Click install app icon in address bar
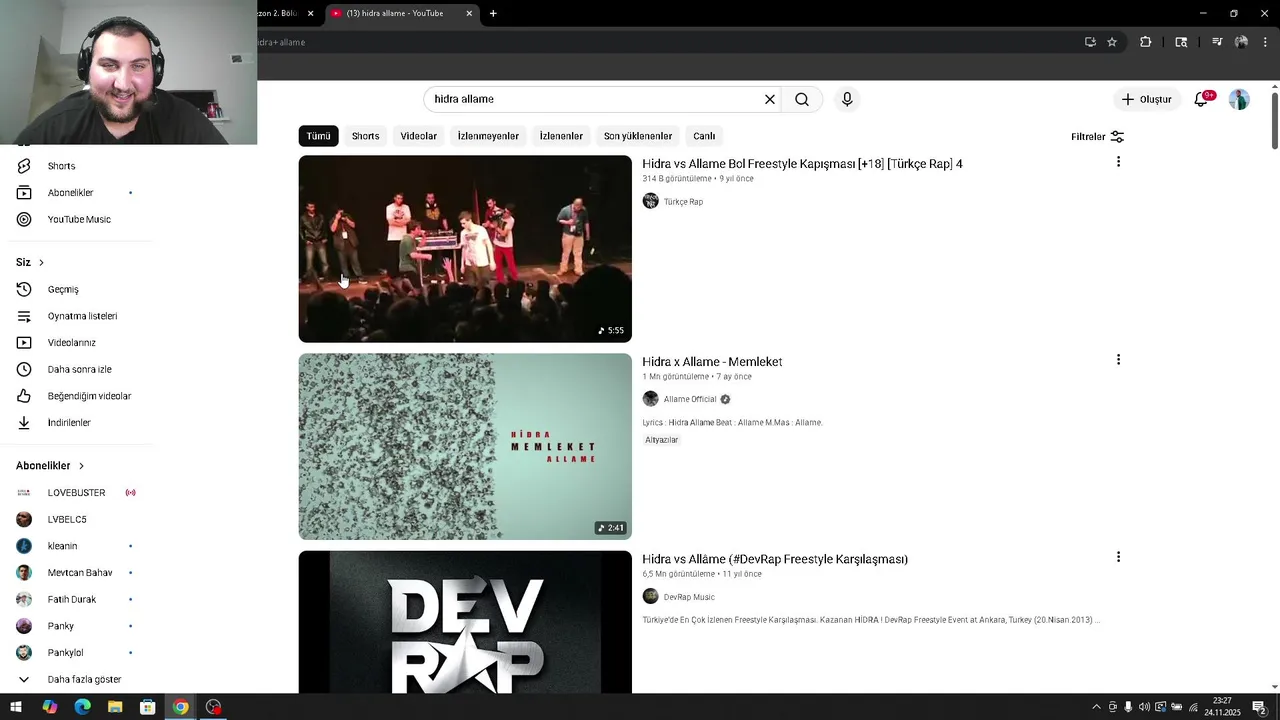The image size is (1280, 720). tap(1090, 42)
